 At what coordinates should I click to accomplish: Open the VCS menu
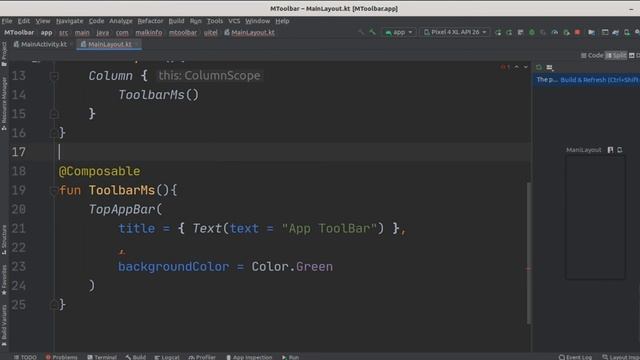pyautogui.click(x=234, y=21)
